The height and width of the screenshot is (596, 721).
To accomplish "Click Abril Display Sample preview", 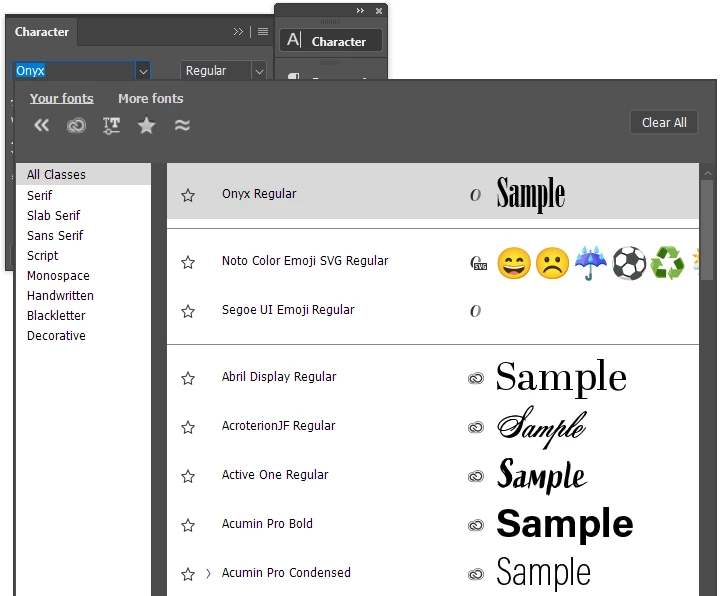I will click(561, 378).
